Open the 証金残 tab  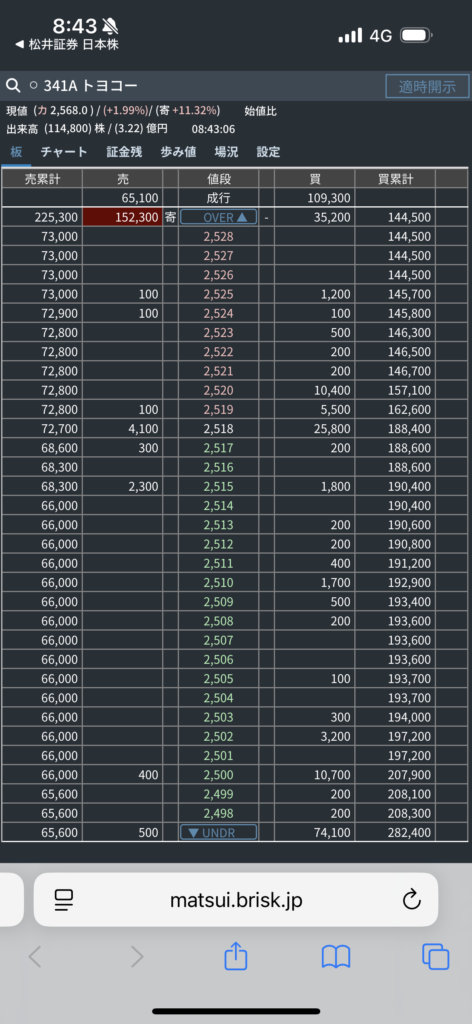(124, 152)
